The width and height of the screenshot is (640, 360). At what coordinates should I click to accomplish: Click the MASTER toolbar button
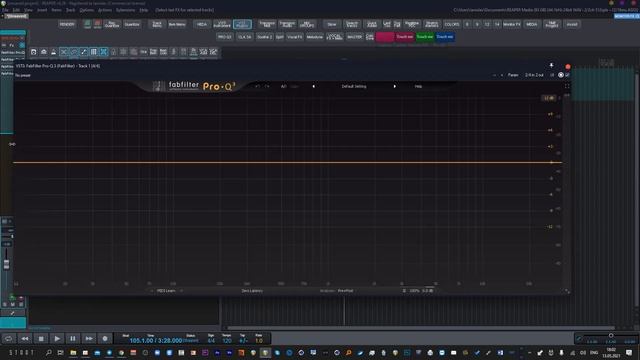354,37
